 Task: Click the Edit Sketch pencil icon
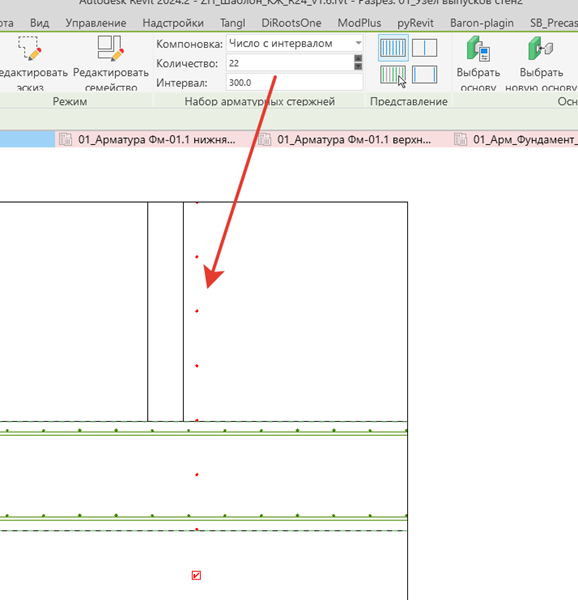29,48
